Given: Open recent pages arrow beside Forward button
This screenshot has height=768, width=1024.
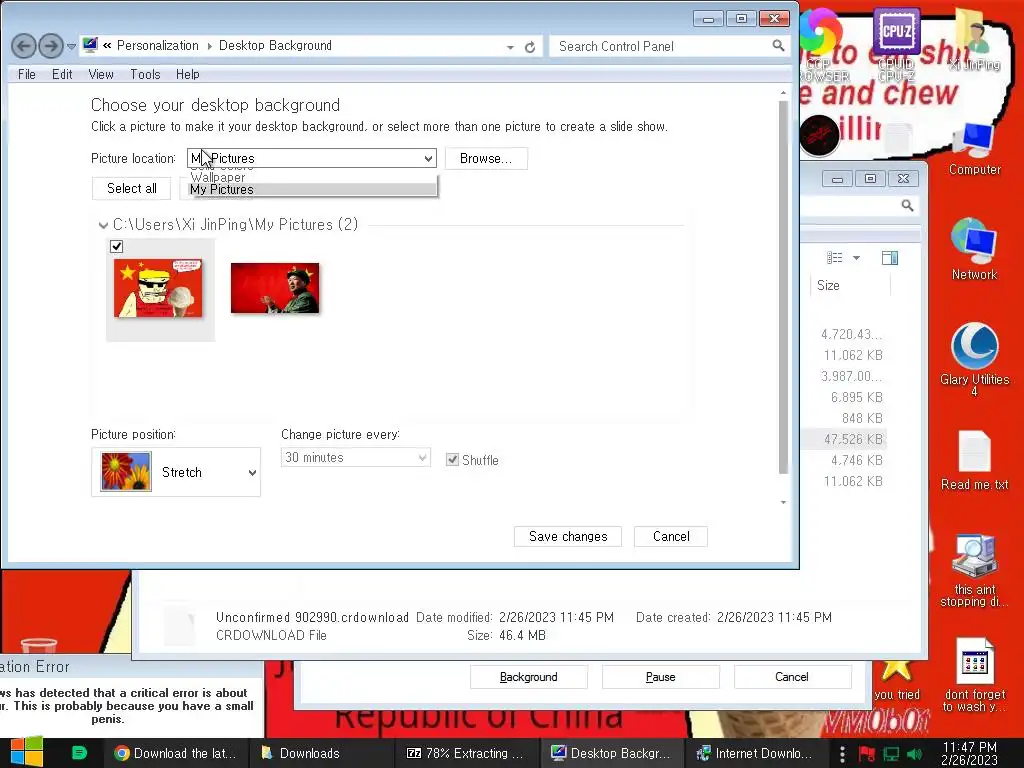Looking at the screenshot, I should tap(71, 46).
